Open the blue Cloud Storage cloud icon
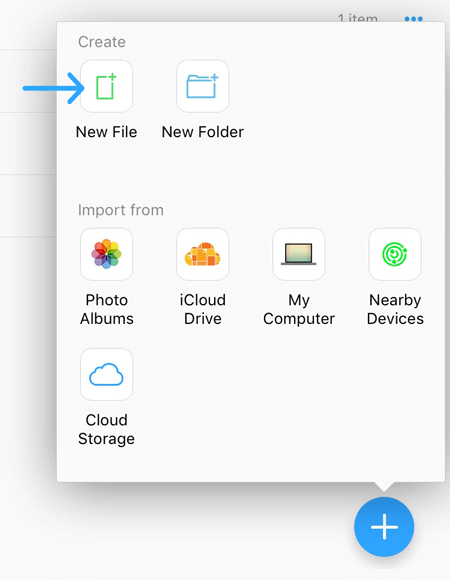Viewport: 450px width, 580px height. 106,374
